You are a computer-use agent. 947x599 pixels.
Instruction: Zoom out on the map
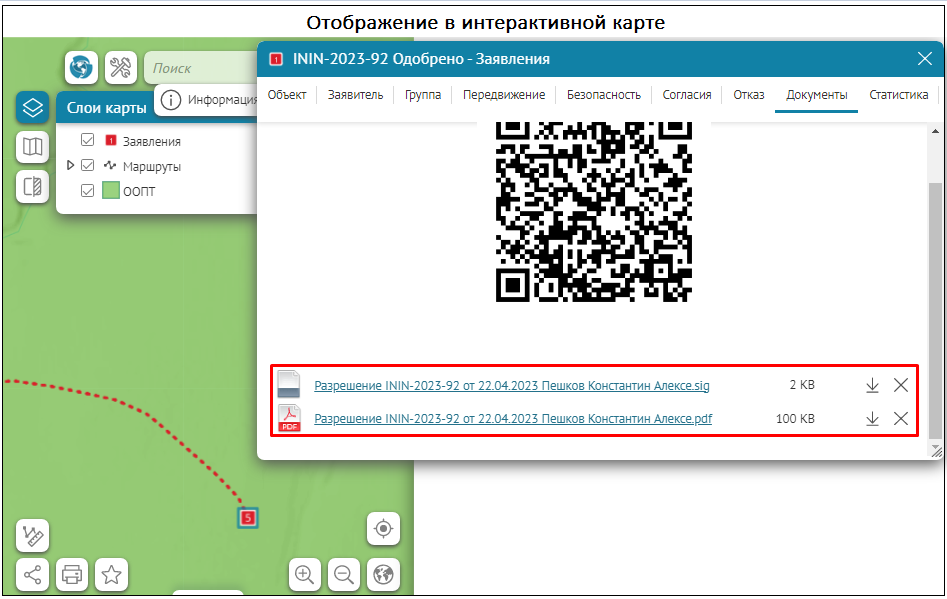point(343,574)
